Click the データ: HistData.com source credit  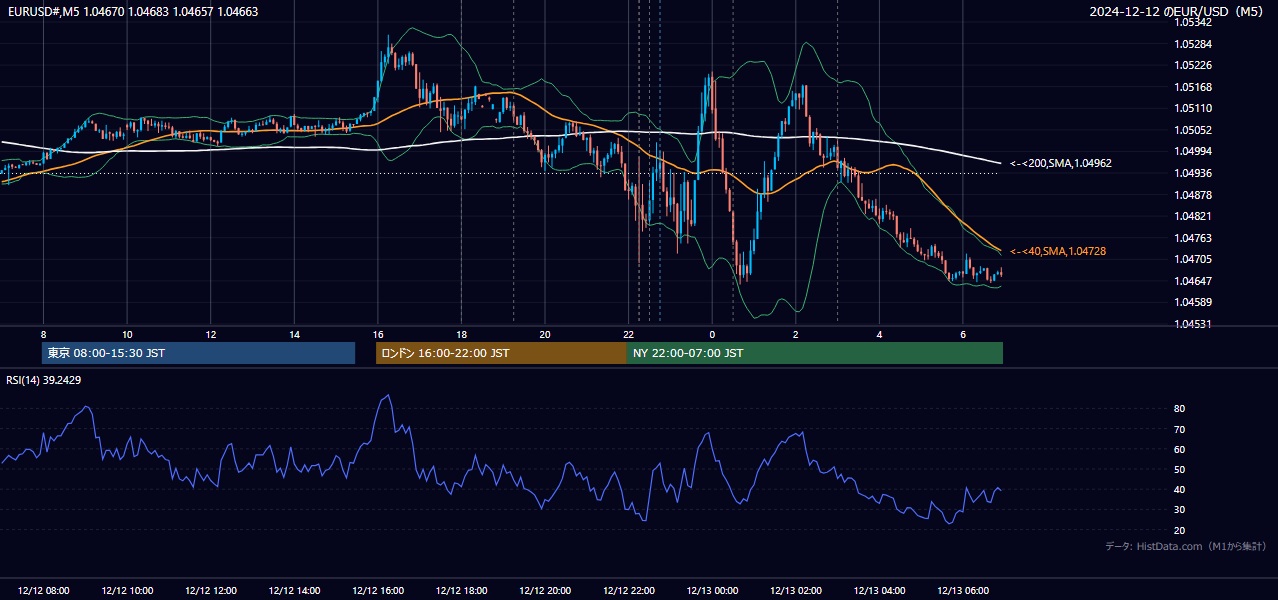pos(1185,546)
